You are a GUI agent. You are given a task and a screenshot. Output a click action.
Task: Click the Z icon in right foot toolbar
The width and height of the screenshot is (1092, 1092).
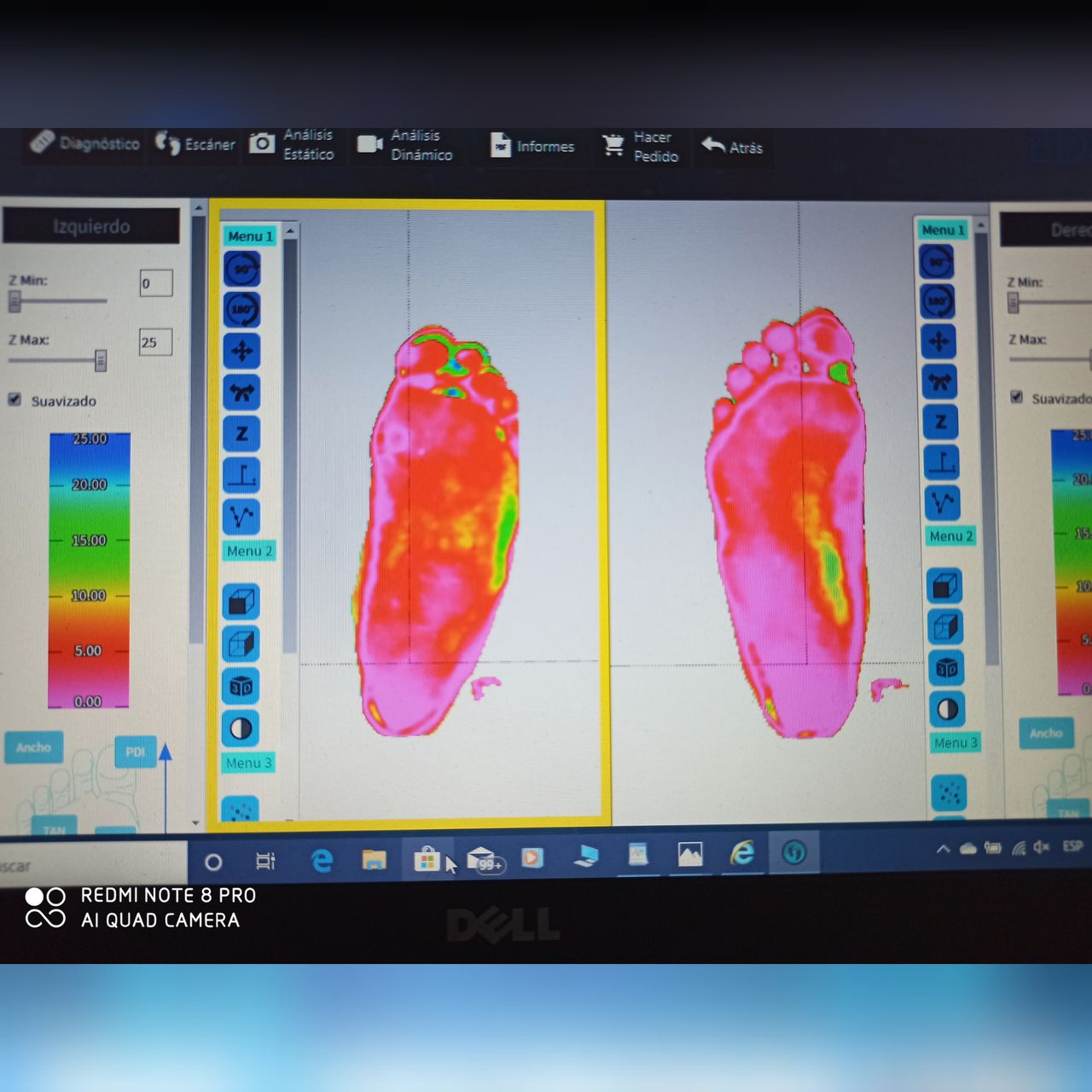[x=940, y=421]
